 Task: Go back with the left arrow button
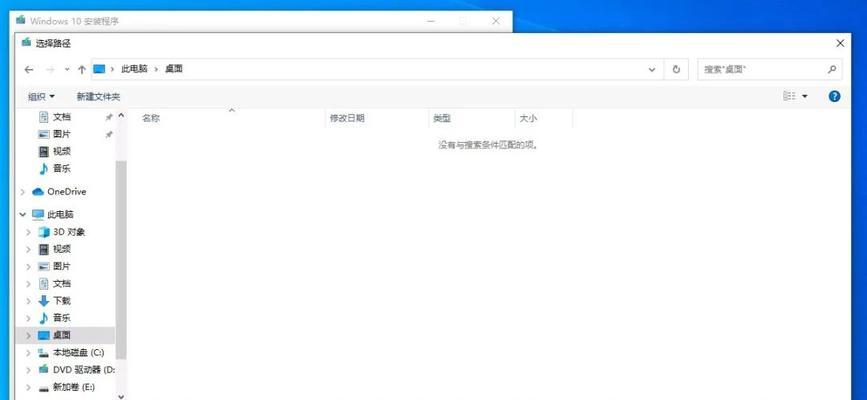(x=29, y=70)
